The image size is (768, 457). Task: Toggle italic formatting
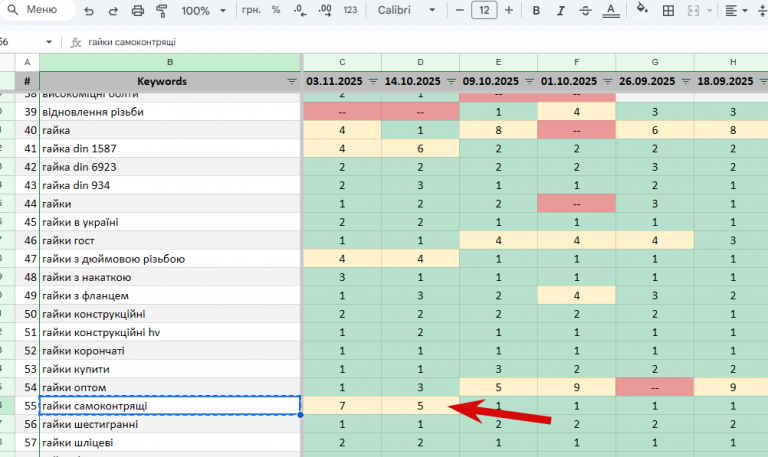(560, 10)
